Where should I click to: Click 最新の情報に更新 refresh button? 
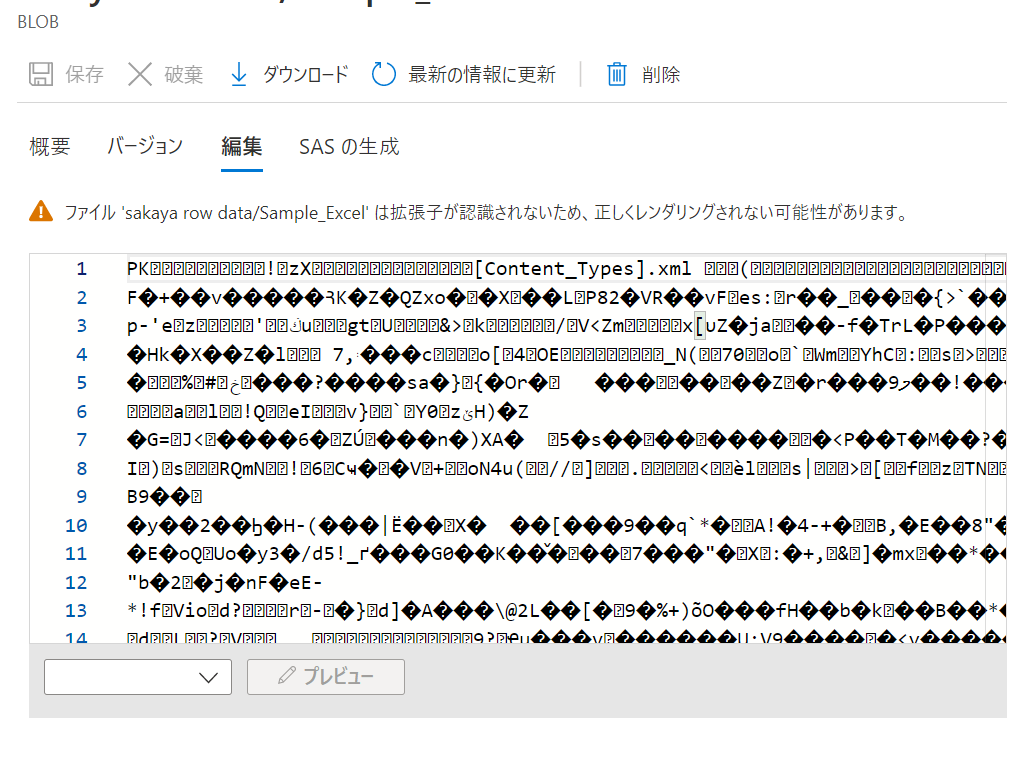click(464, 74)
